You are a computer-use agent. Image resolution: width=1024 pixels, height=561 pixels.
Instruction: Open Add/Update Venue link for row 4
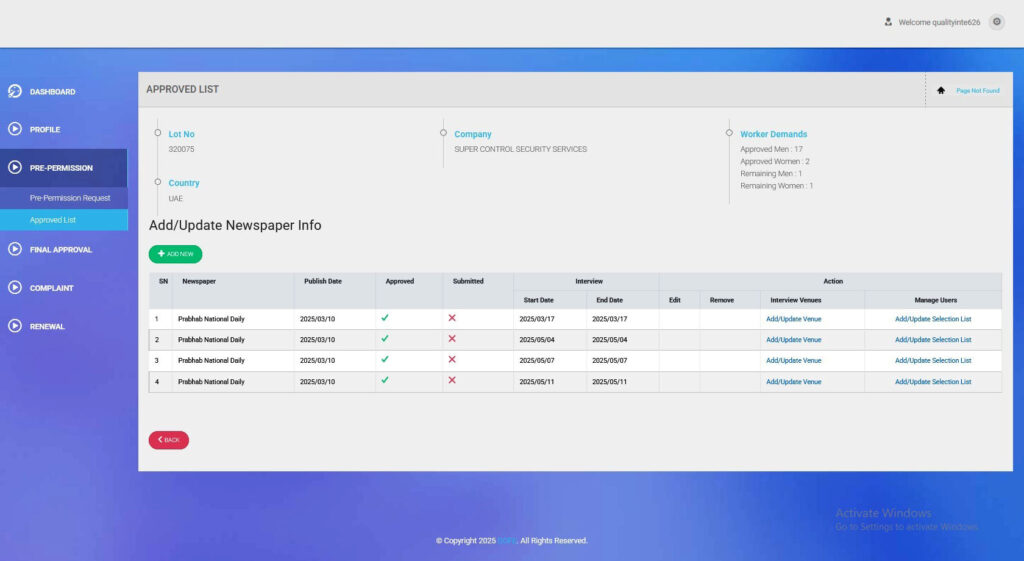tap(793, 382)
